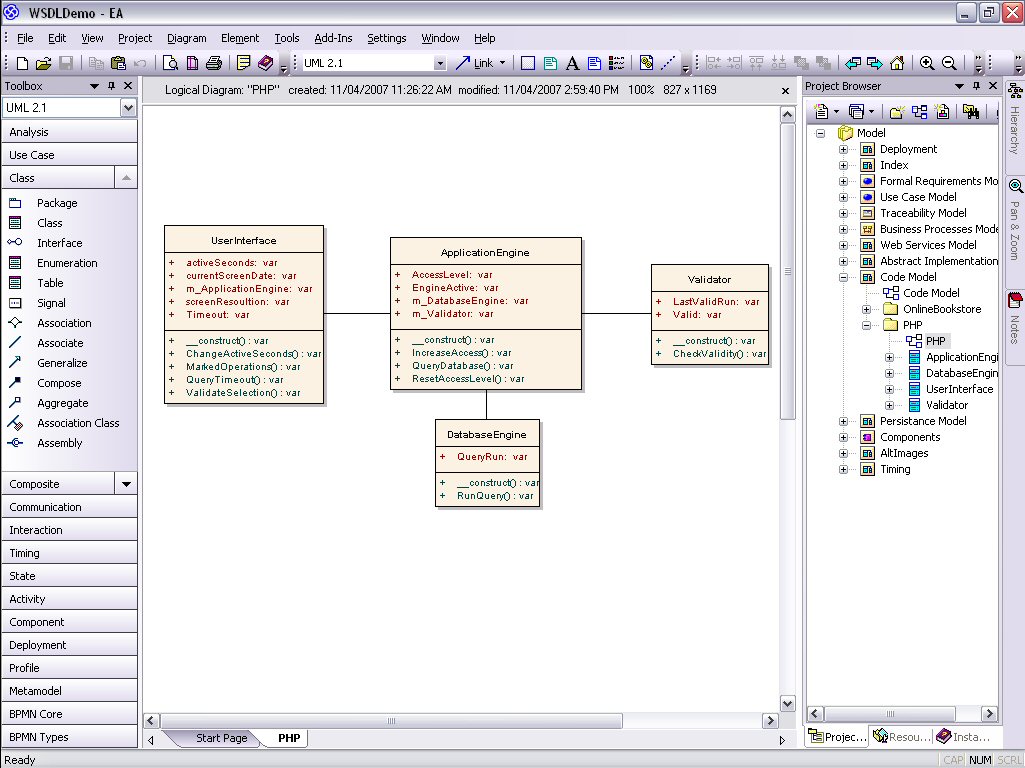
Task: Open the Communication toolbox category
Action: click(69, 507)
